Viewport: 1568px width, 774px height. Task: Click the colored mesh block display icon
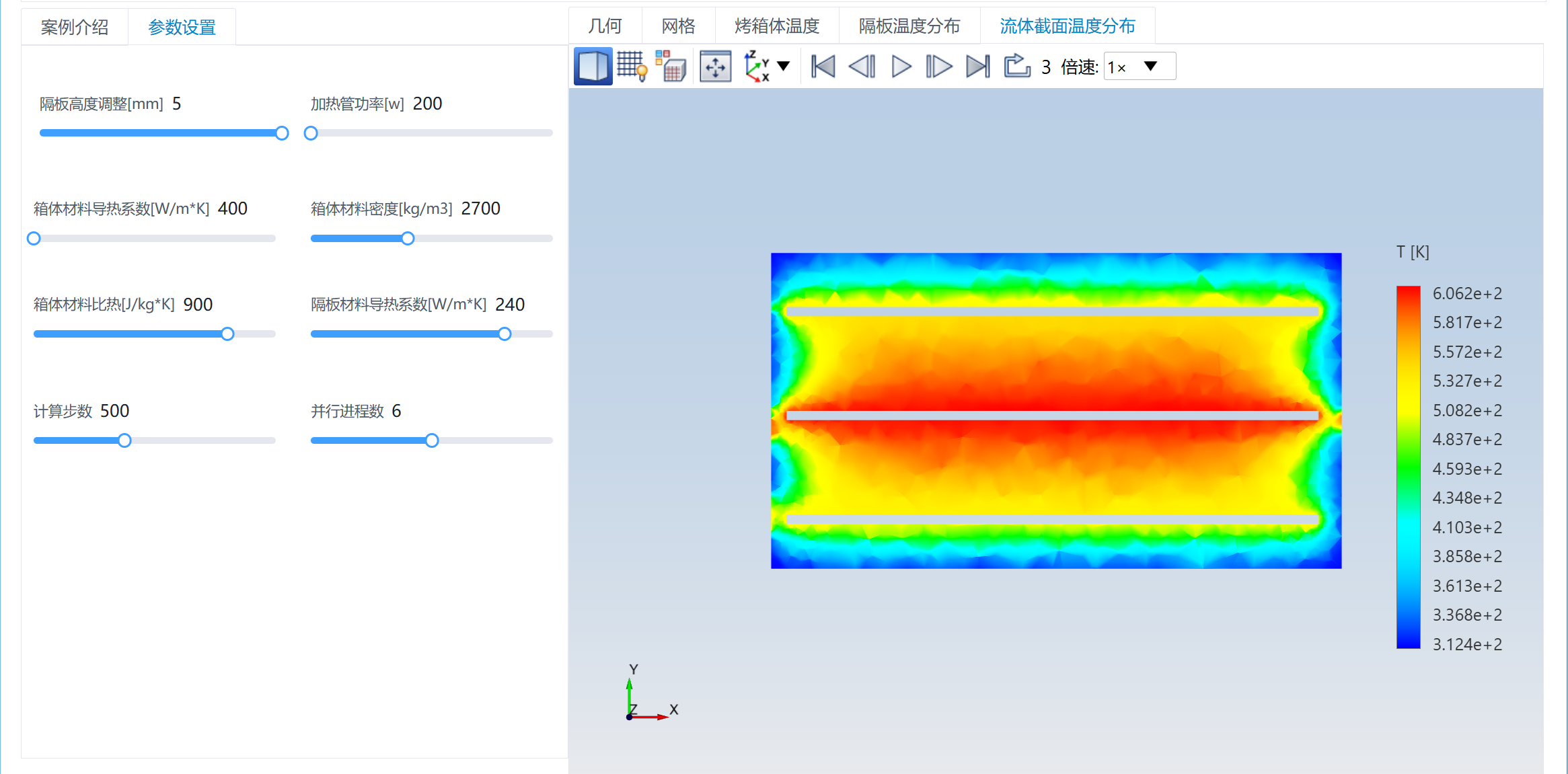pyautogui.click(x=671, y=67)
